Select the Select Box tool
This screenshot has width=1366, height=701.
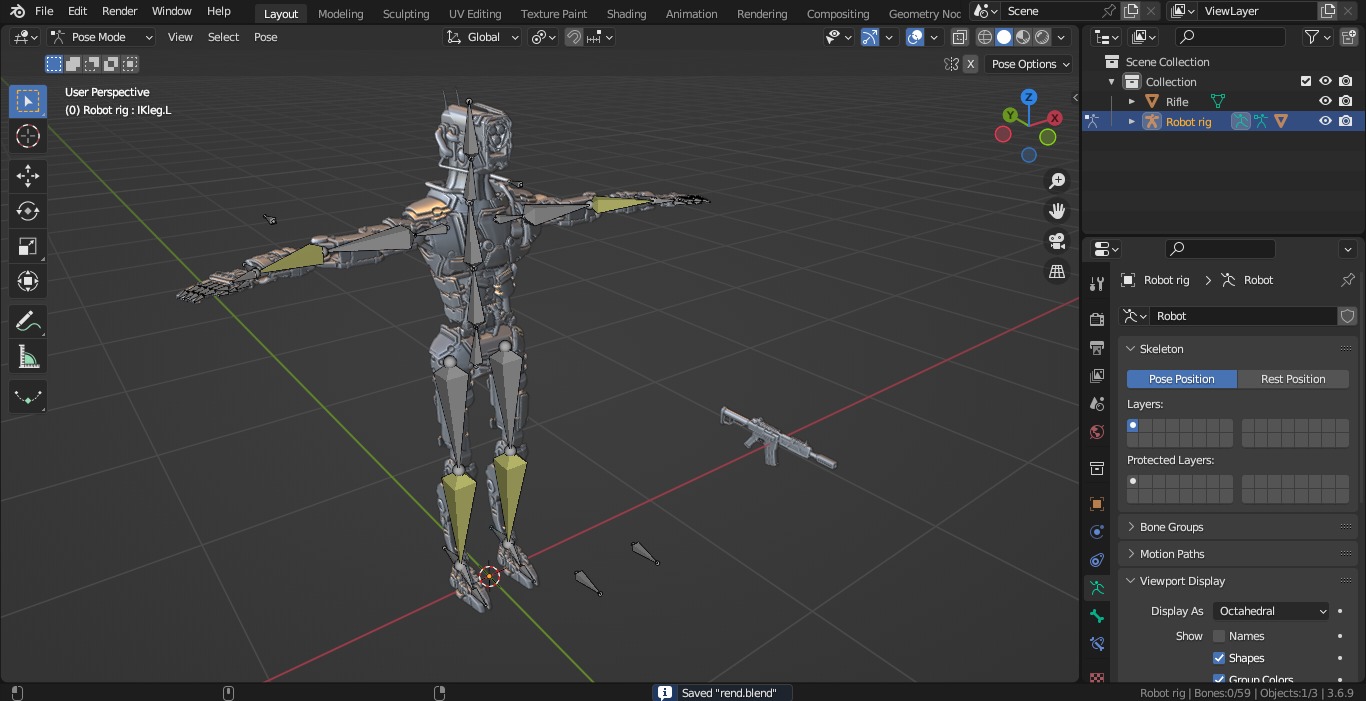[28, 101]
